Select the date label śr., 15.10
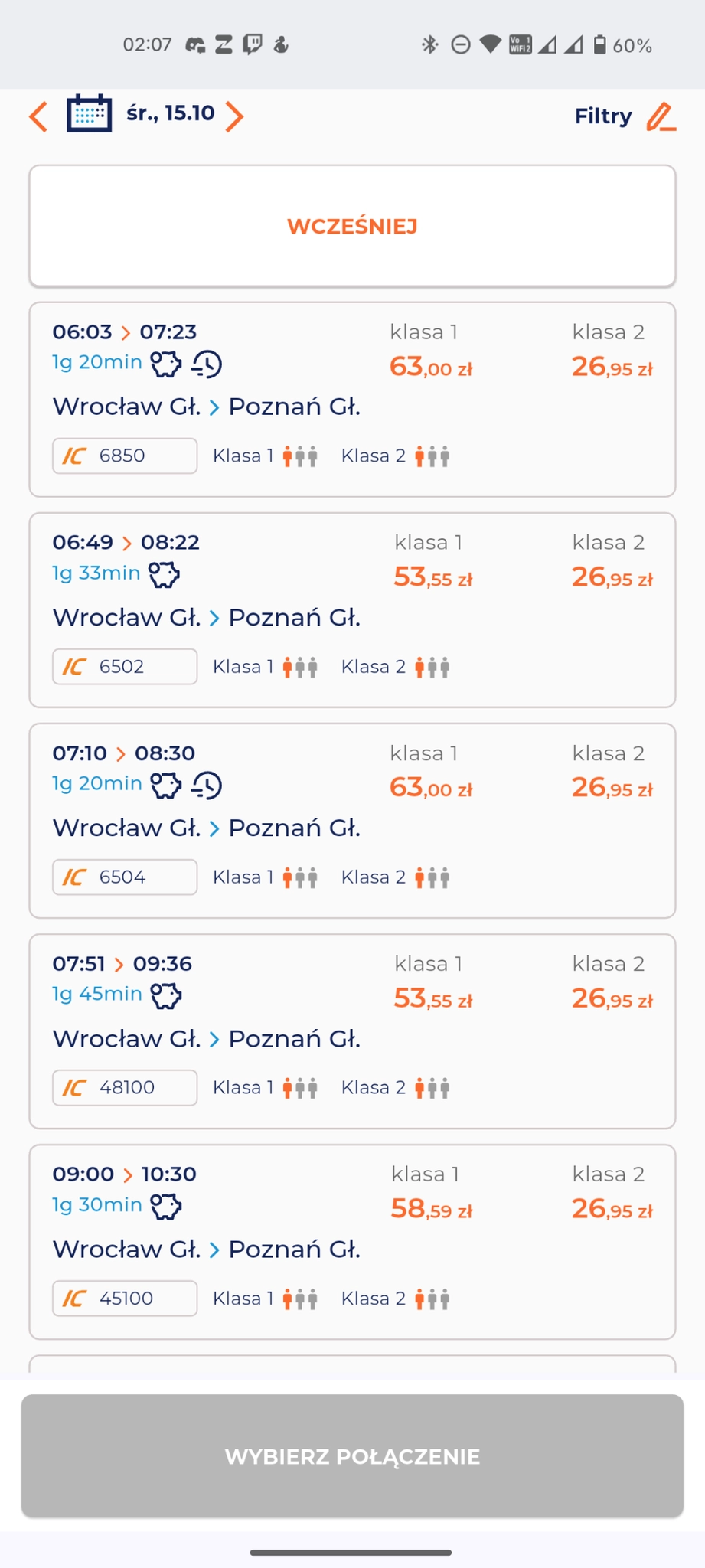The width and height of the screenshot is (705, 1568). pyautogui.click(x=170, y=113)
